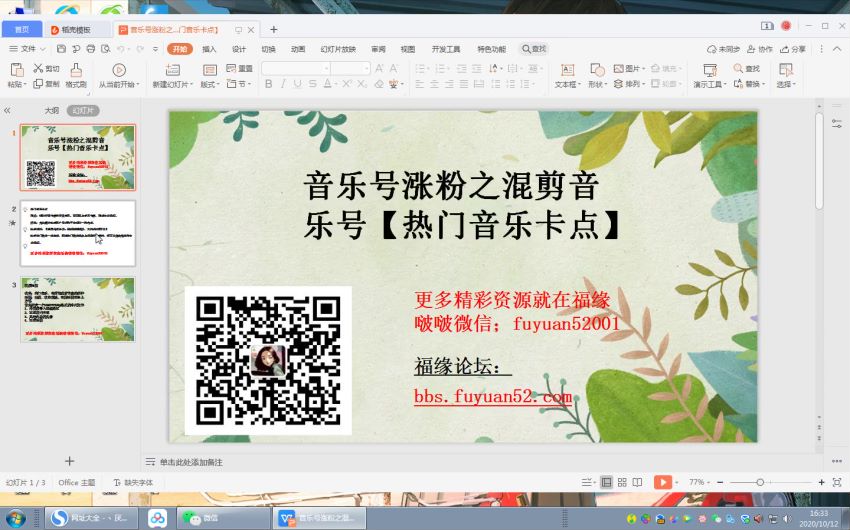Switch to Reading view in status bar

point(638,482)
